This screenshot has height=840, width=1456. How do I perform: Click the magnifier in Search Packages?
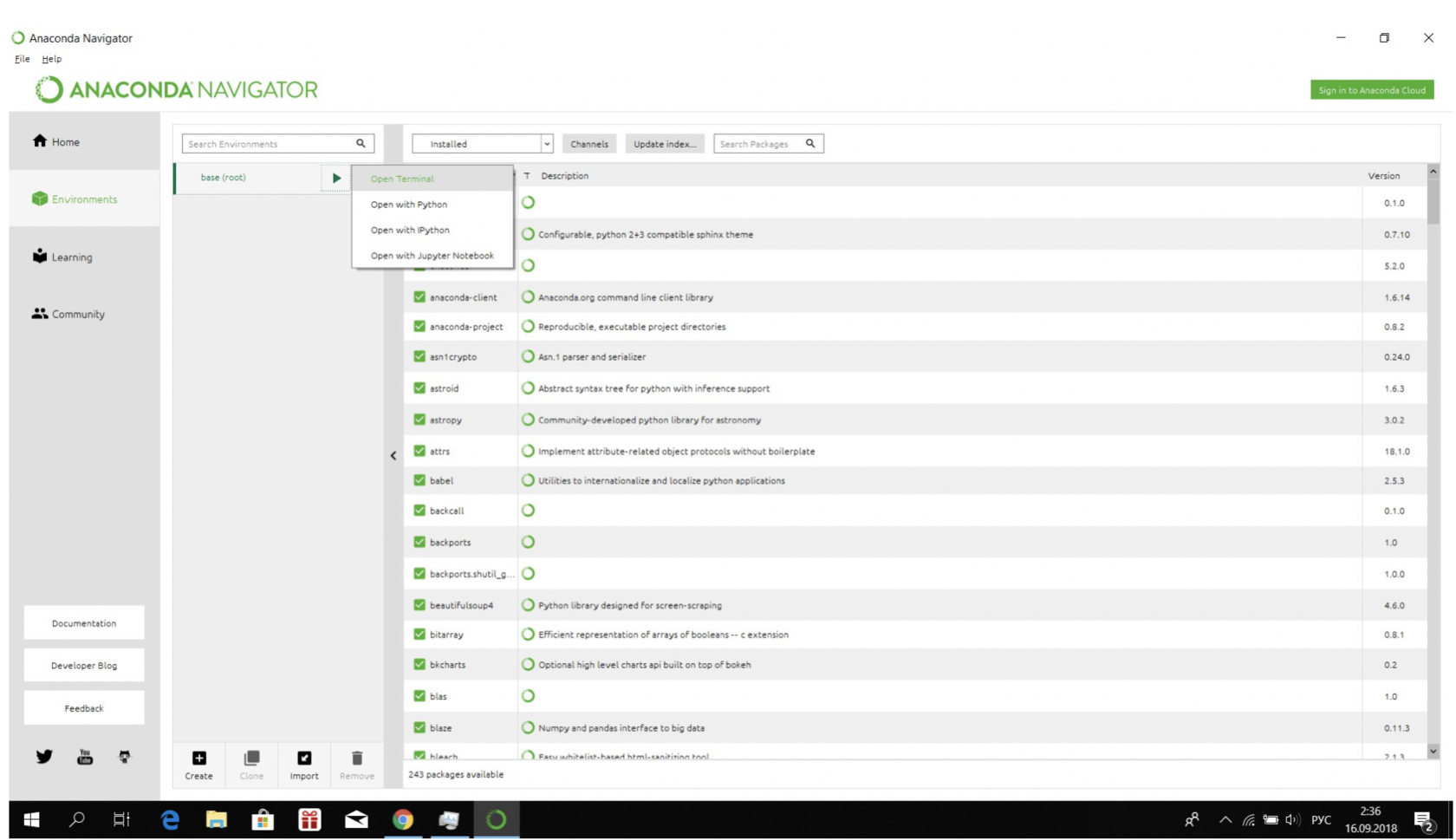(x=810, y=143)
